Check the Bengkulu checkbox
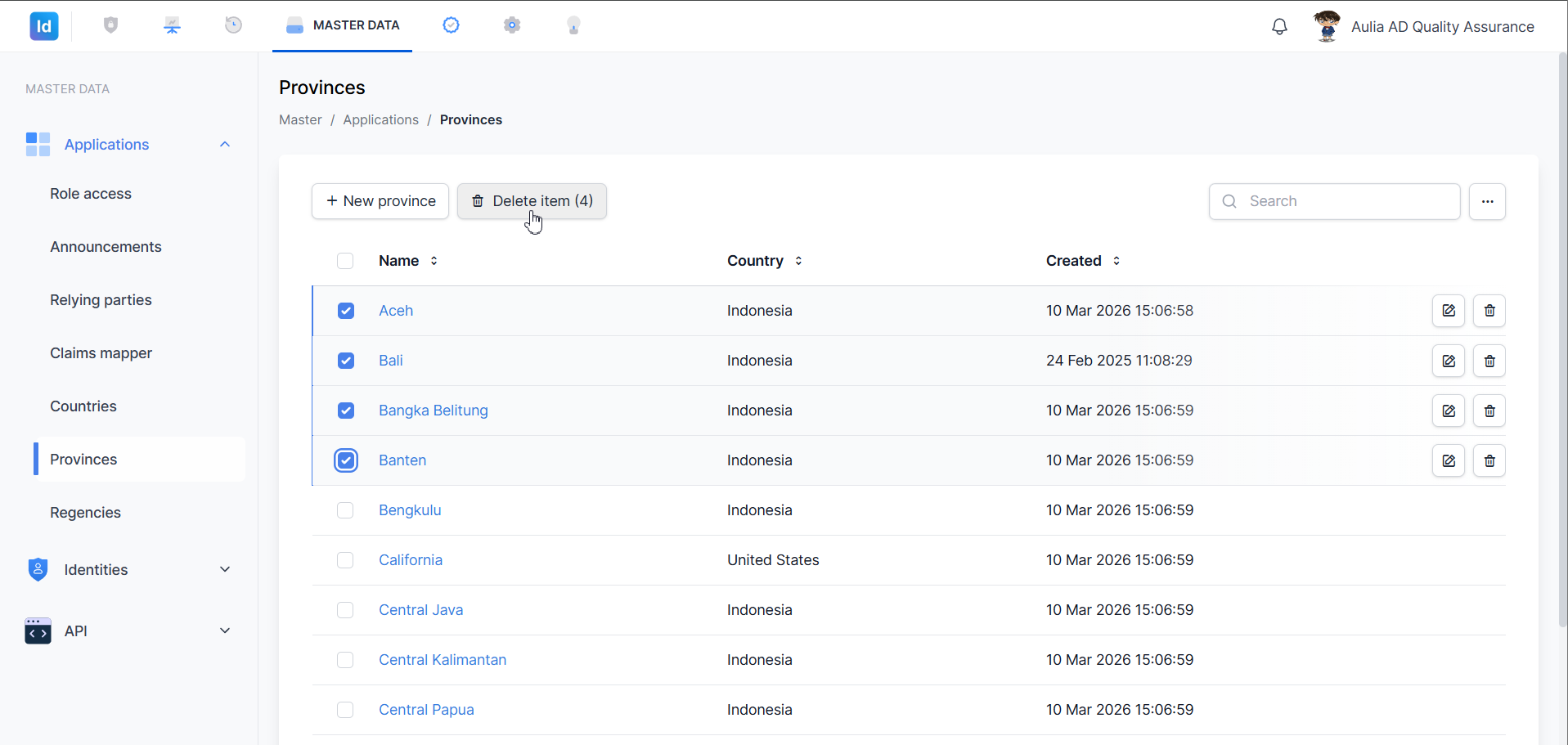 (345, 510)
